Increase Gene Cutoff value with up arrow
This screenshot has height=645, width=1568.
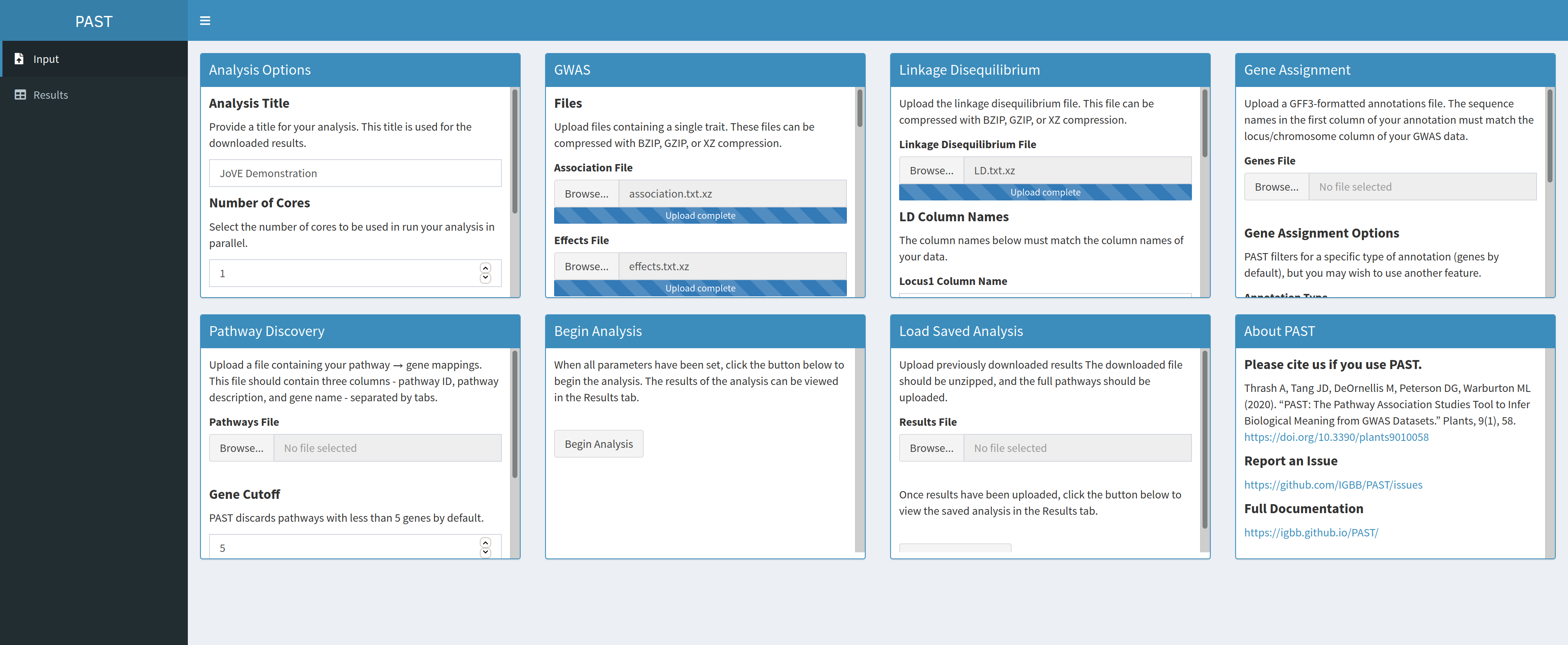coord(485,542)
